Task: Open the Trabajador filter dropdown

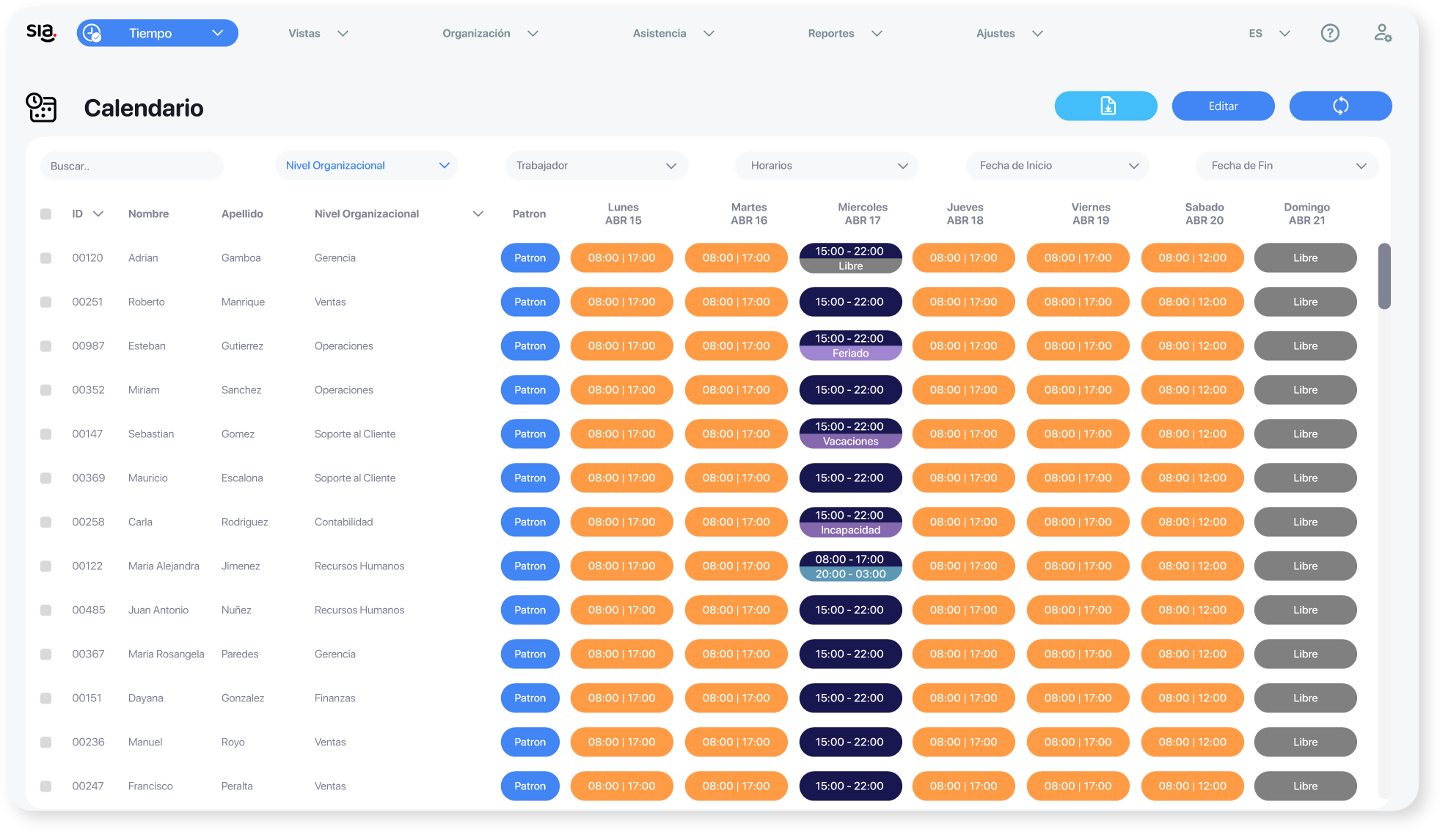Action: (596, 166)
